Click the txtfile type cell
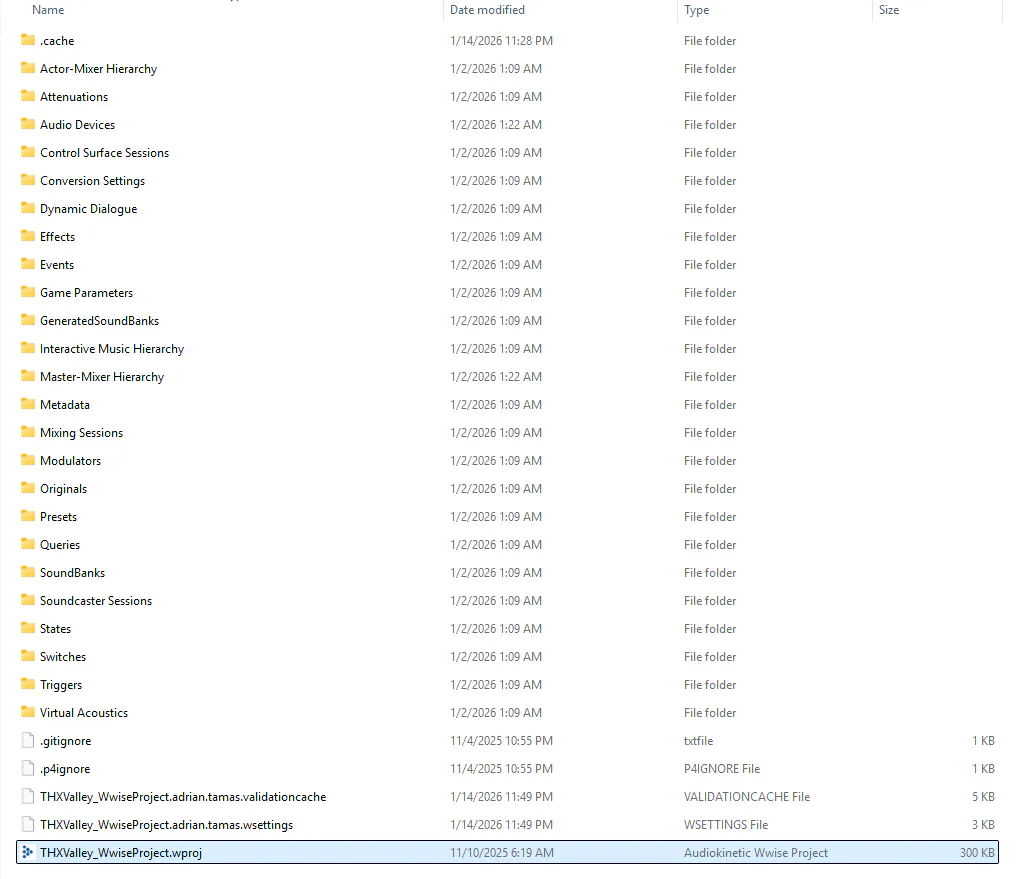Image resolution: width=1031 pixels, height=879 pixels. coord(698,741)
